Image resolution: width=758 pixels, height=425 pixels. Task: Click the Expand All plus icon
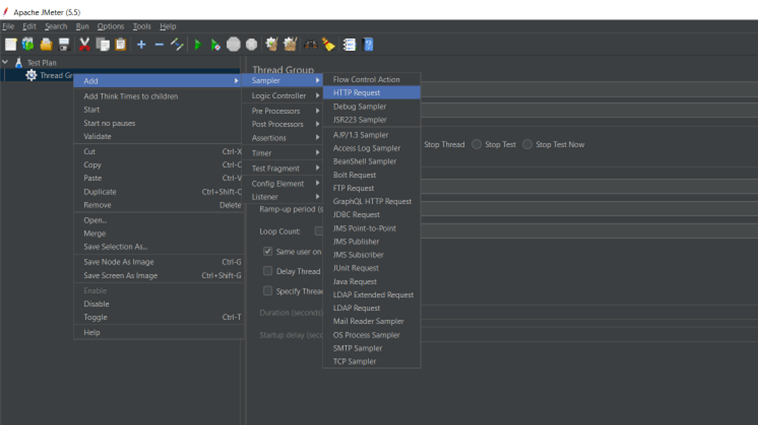pos(141,44)
